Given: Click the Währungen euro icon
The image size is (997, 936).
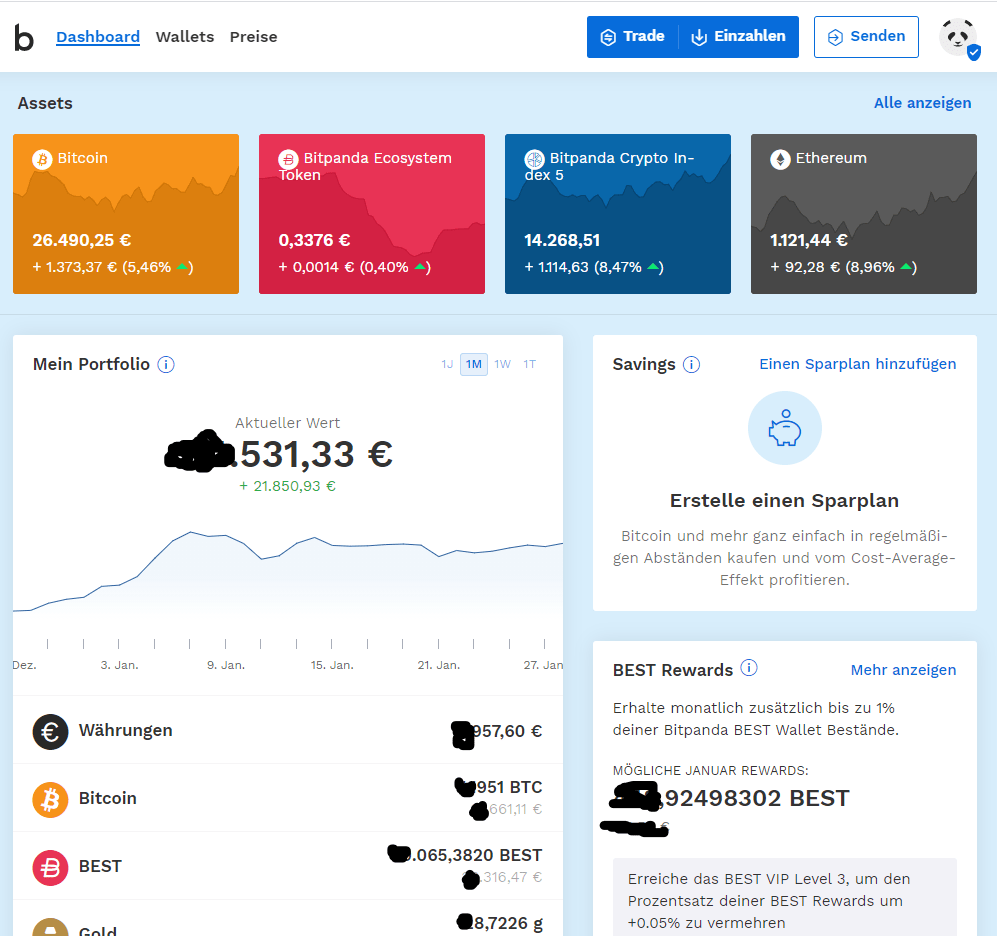Looking at the screenshot, I should tap(50, 732).
